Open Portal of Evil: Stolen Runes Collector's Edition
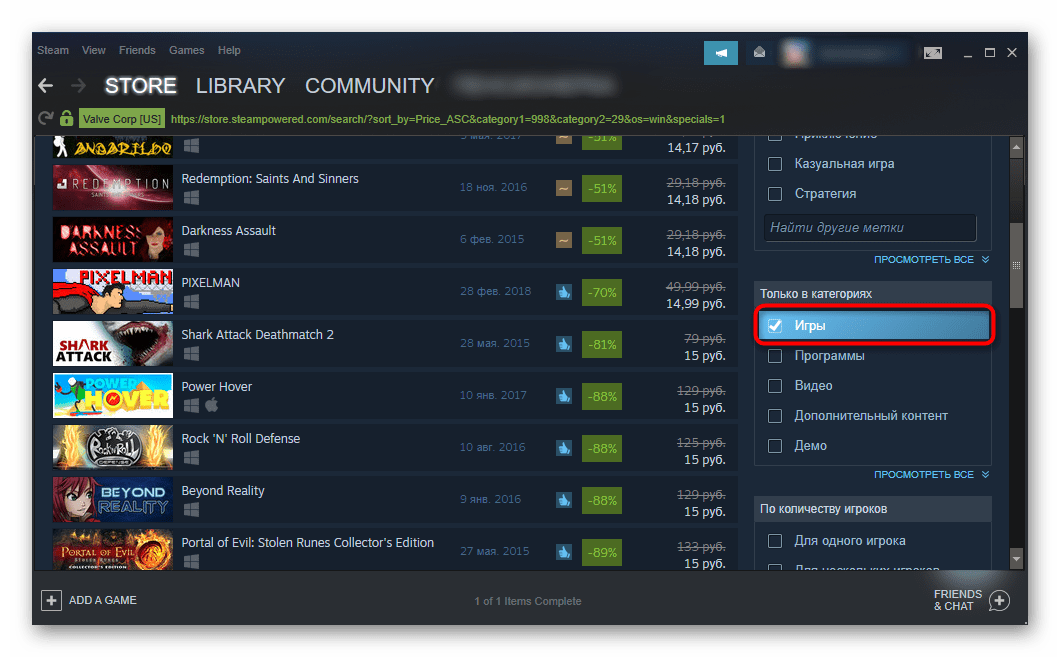 click(x=308, y=543)
